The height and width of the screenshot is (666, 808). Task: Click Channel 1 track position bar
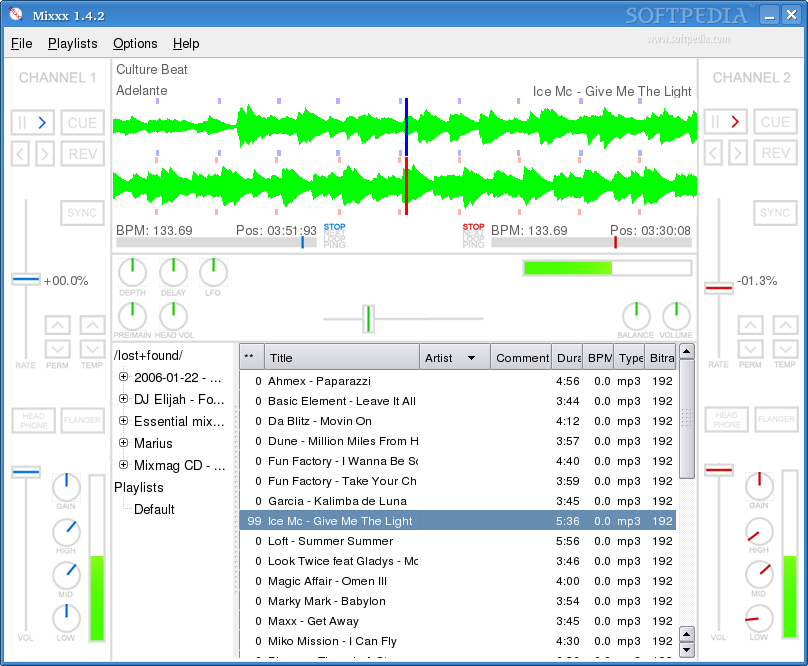216,242
